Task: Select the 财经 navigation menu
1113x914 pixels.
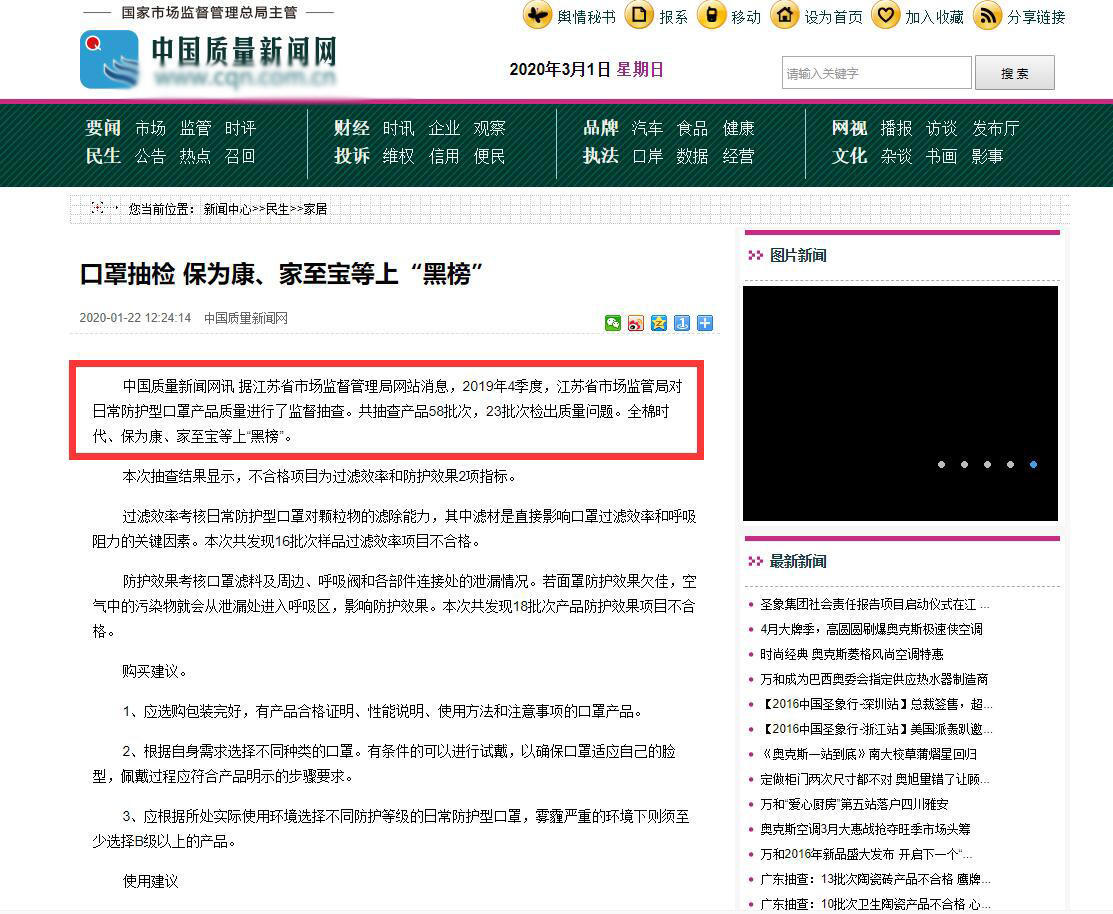Action: point(350,127)
